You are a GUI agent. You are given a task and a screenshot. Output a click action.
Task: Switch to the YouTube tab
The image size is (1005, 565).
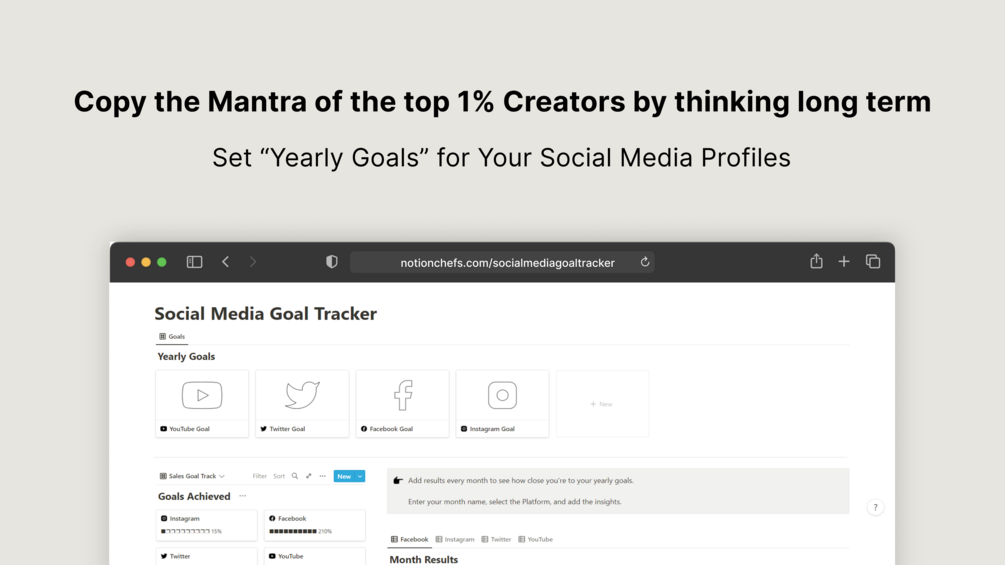click(x=535, y=539)
